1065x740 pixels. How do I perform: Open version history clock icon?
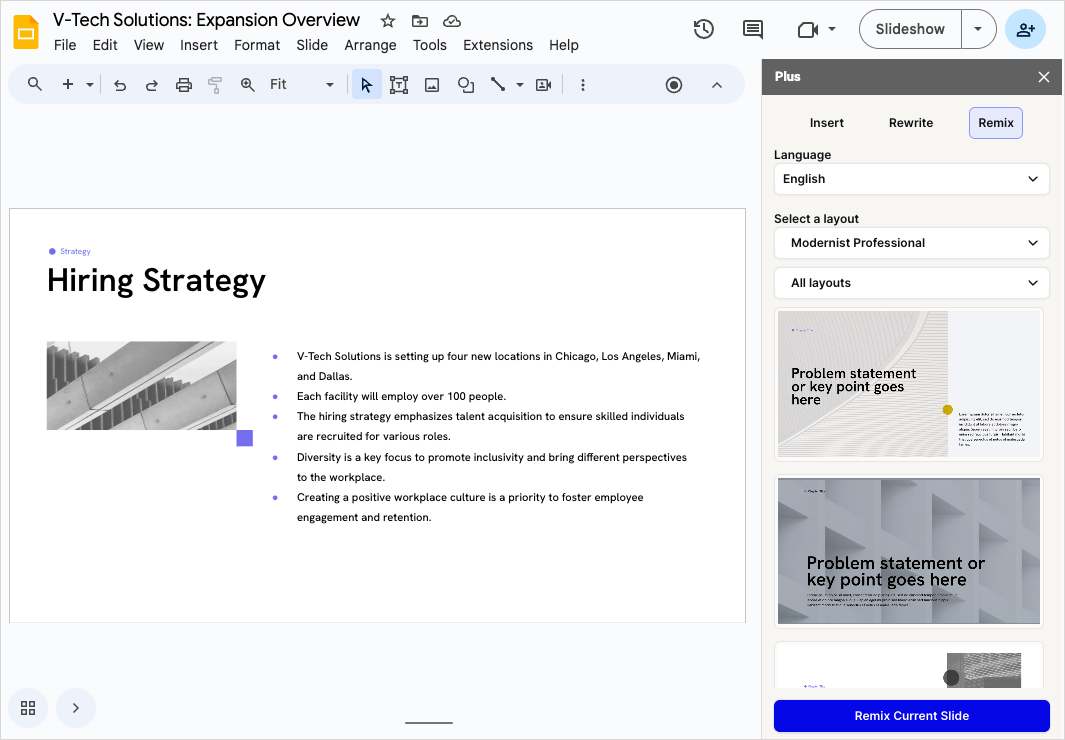point(704,29)
